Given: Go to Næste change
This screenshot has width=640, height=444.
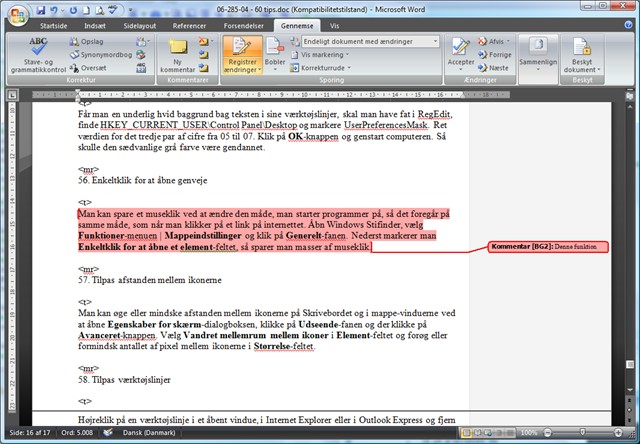Looking at the screenshot, I should click(x=496, y=68).
